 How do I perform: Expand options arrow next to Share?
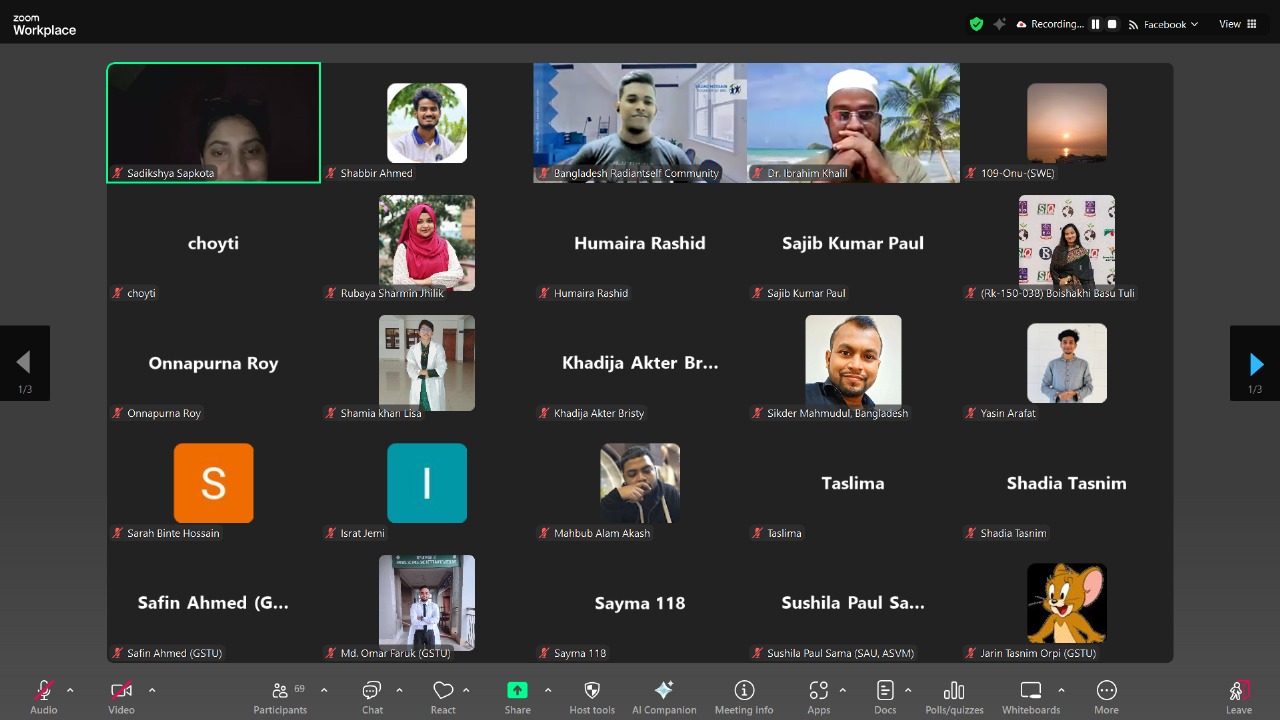[x=548, y=690]
